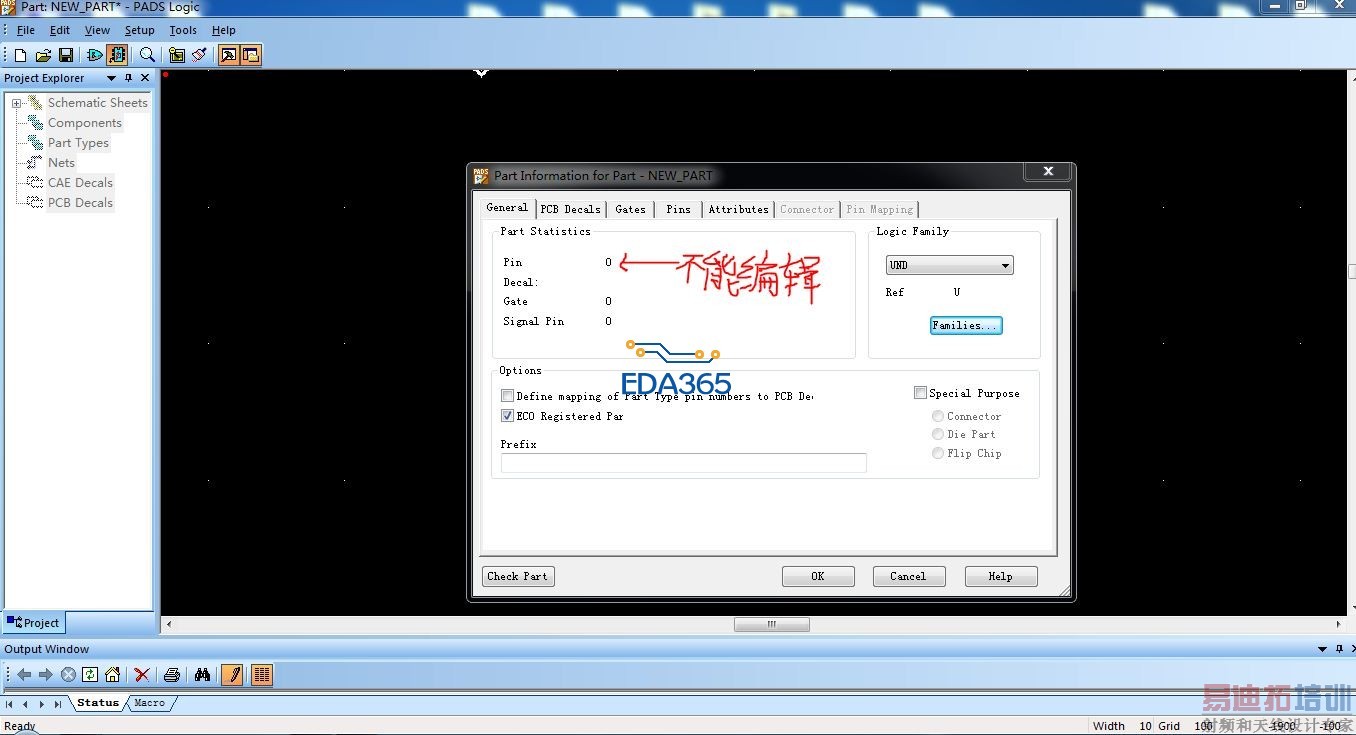Enable Define mapping of Part Type pin numbers checkbox

tap(507, 396)
